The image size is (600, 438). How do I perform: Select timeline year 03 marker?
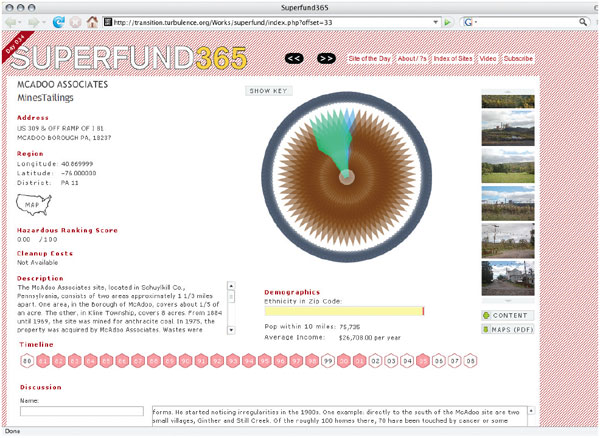(x=391, y=361)
